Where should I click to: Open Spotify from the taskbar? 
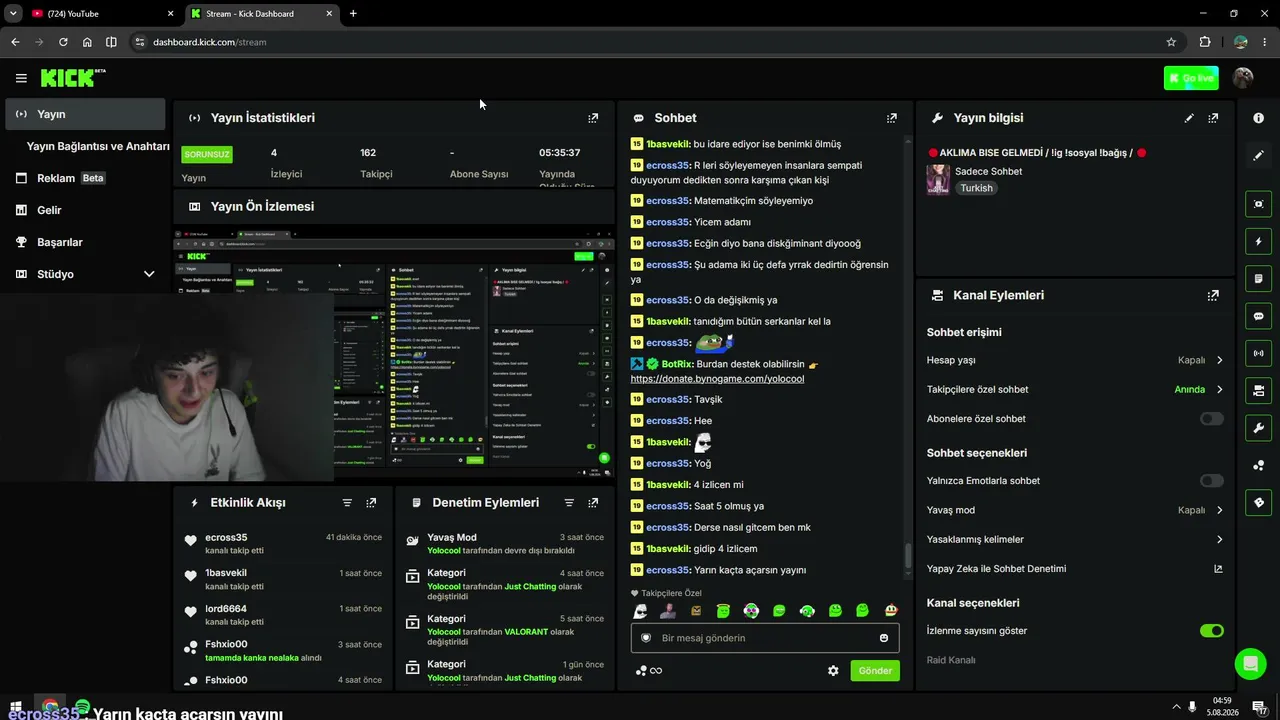(x=82, y=708)
